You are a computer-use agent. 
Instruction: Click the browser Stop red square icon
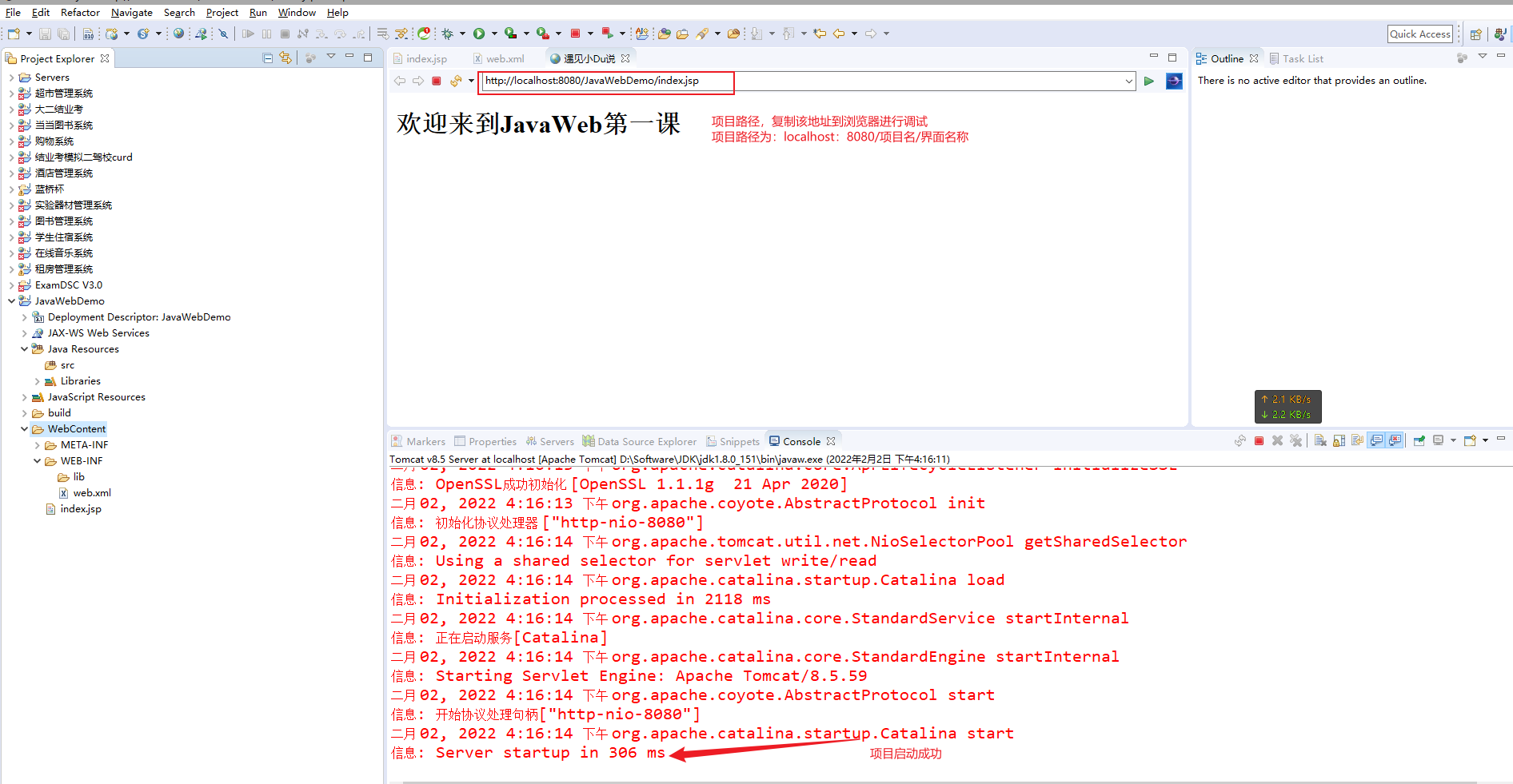(x=437, y=81)
